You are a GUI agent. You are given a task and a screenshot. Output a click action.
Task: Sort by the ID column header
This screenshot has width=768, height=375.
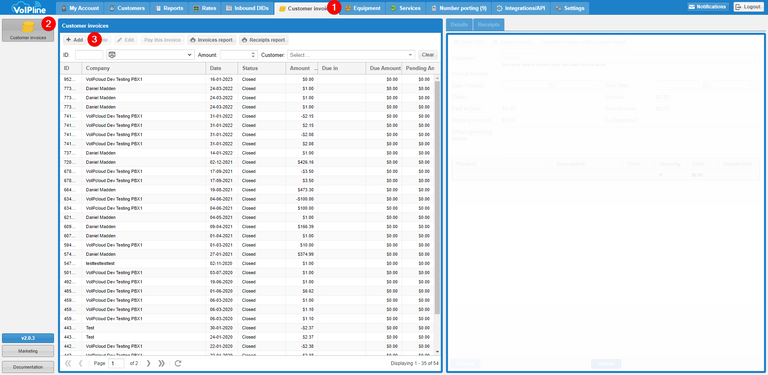71,68
